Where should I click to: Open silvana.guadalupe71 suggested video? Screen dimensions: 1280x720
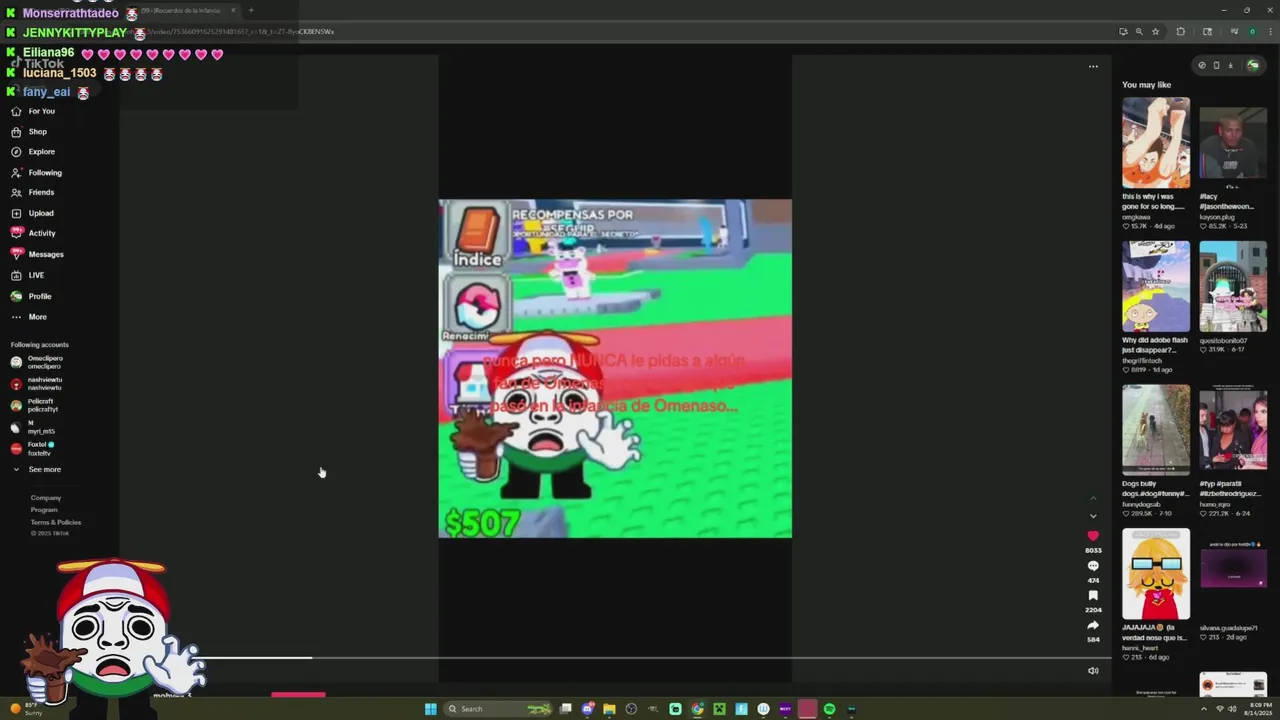pos(1233,574)
